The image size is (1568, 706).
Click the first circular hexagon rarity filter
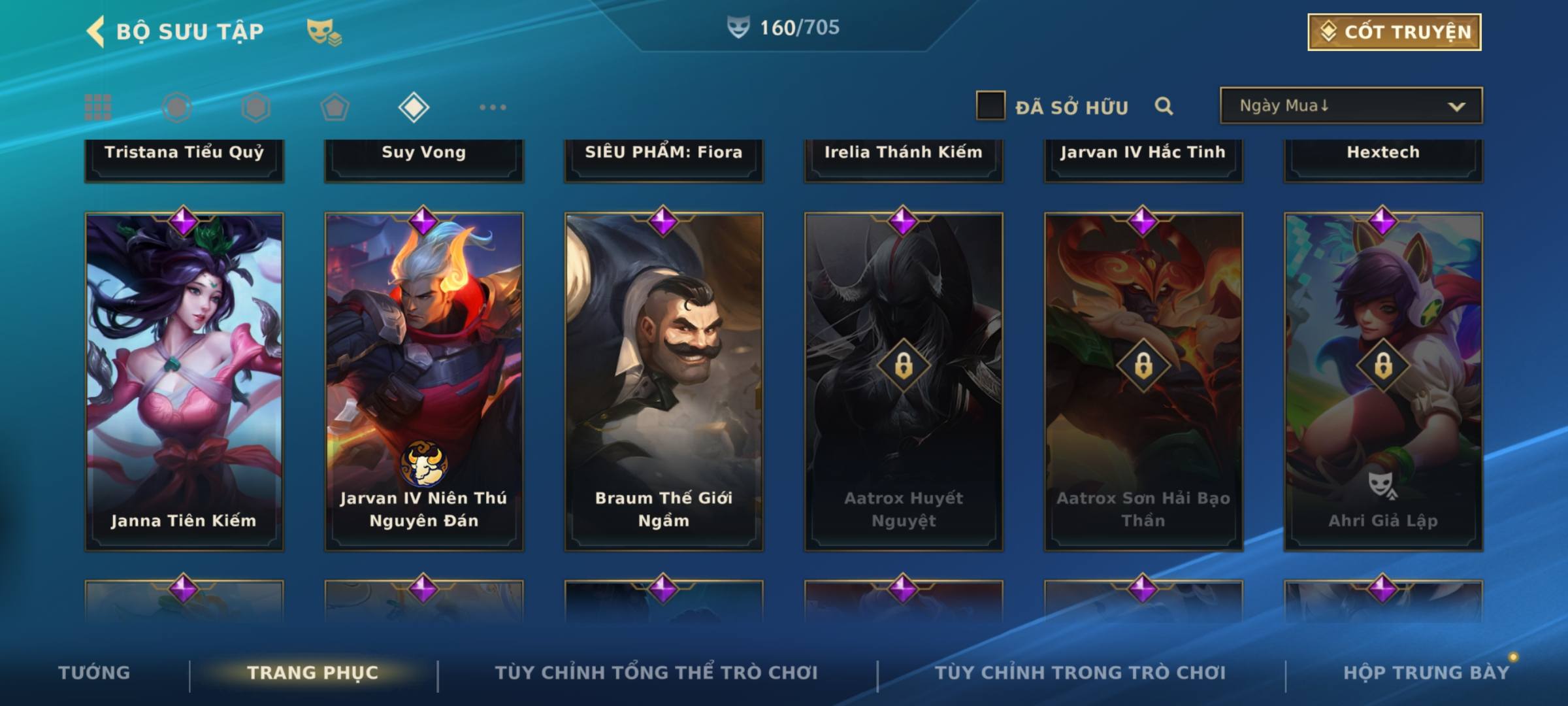coord(177,107)
